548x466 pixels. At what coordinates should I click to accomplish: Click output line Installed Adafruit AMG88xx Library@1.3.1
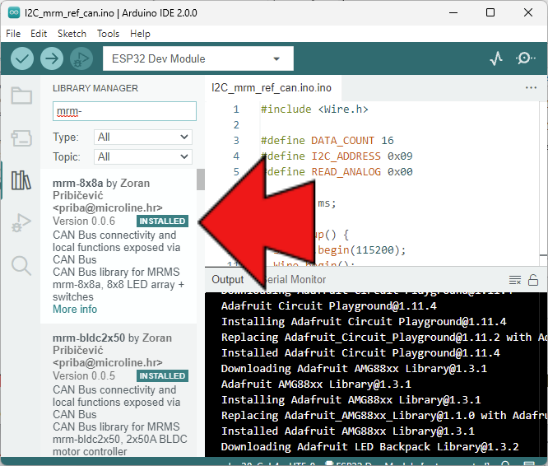348,431
